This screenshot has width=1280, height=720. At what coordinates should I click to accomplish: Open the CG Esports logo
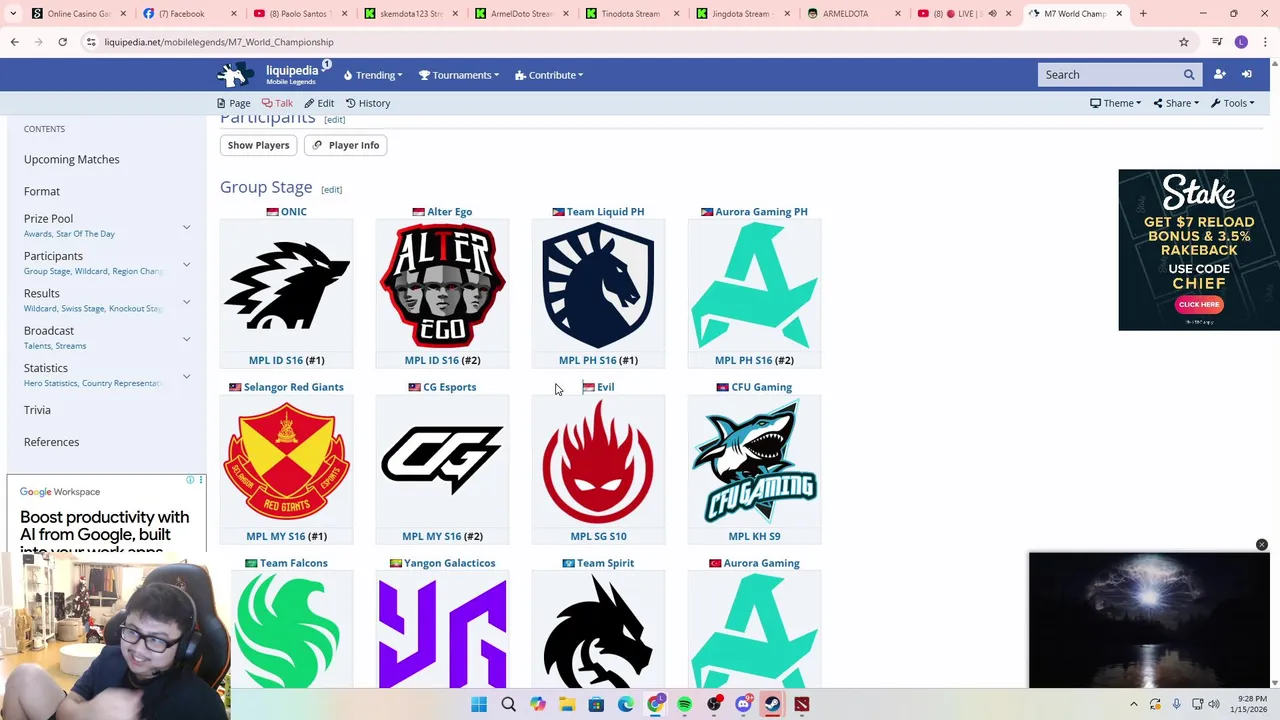442,460
